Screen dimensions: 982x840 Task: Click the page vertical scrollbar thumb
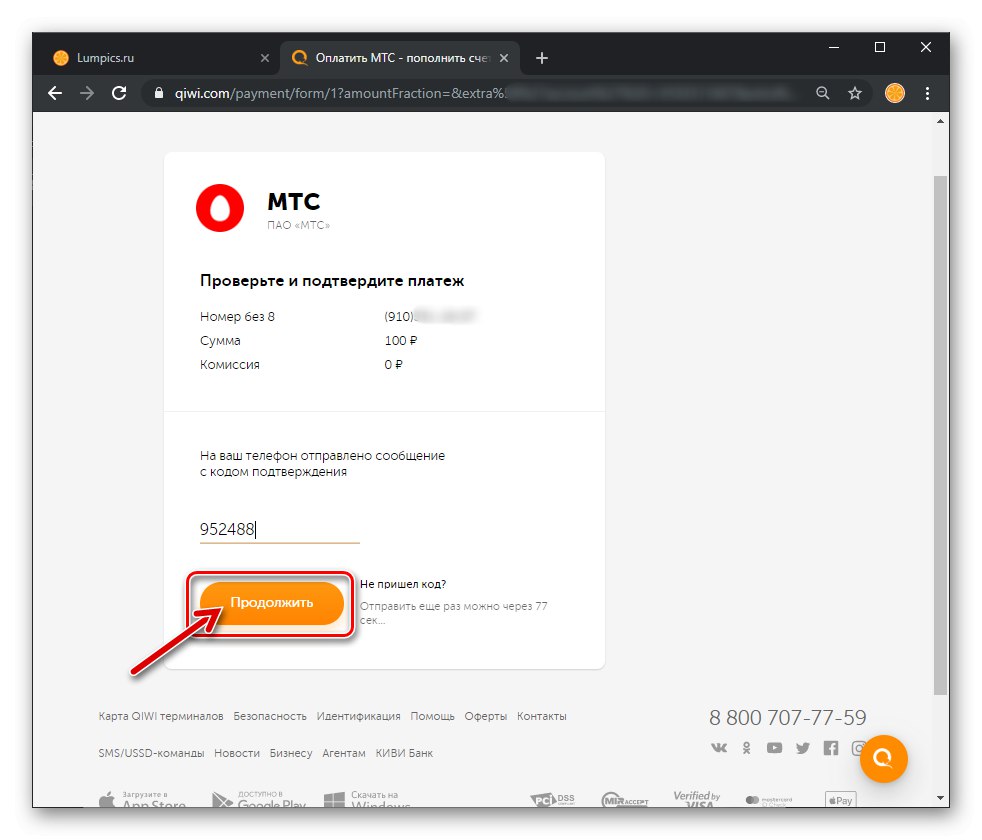(x=940, y=435)
